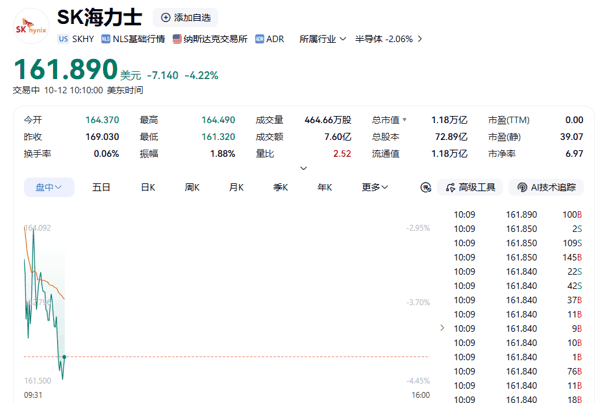The height and width of the screenshot is (403, 600).
Task: Click the 市净率 value 6.97
Action: [x=574, y=153]
